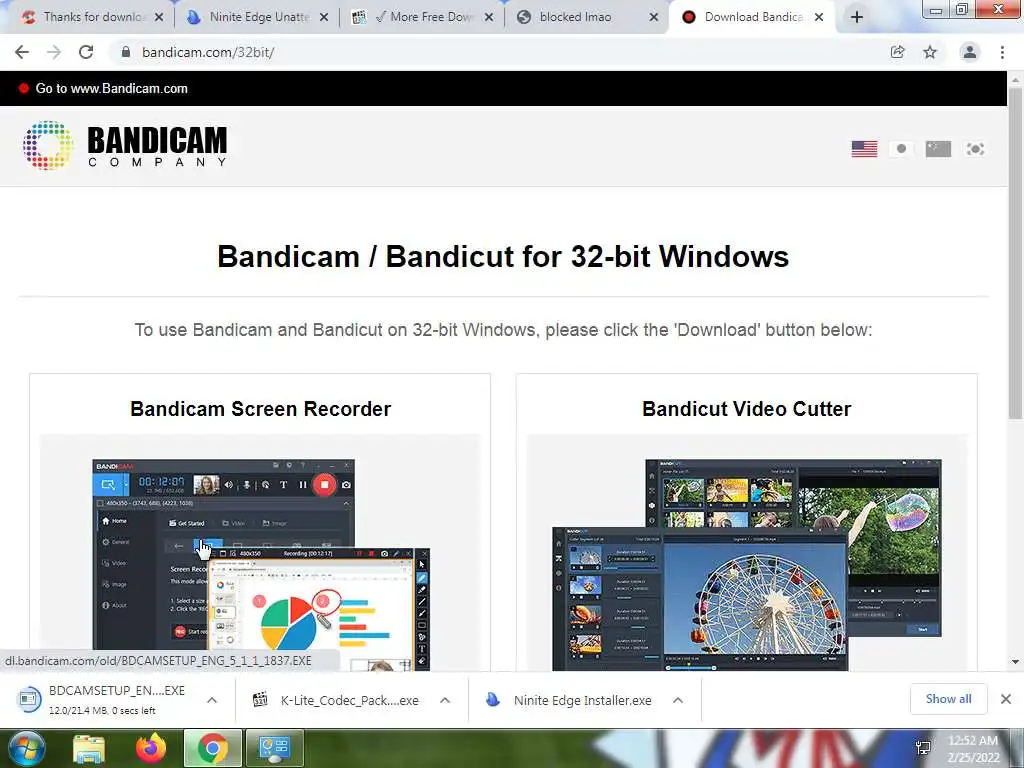Follow 'Go to www.Bandicam.com' link
The width and height of the screenshot is (1024, 768).
111,88
